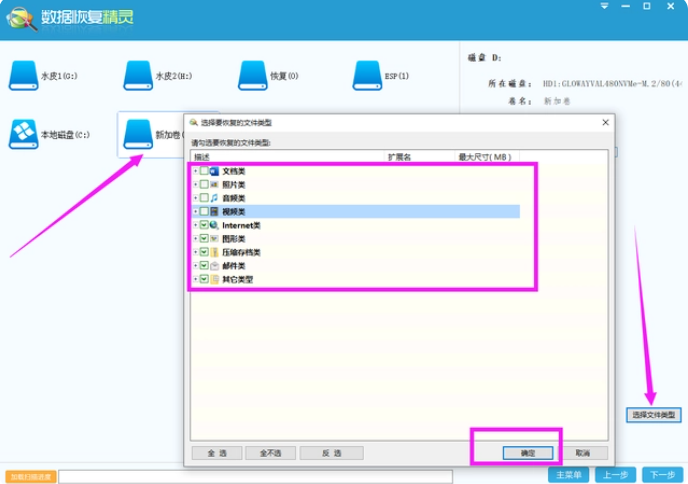Viewport: 688px width, 484px height.
Task: Choose the ESP(1) partition icon
Action: coord(368,75)
